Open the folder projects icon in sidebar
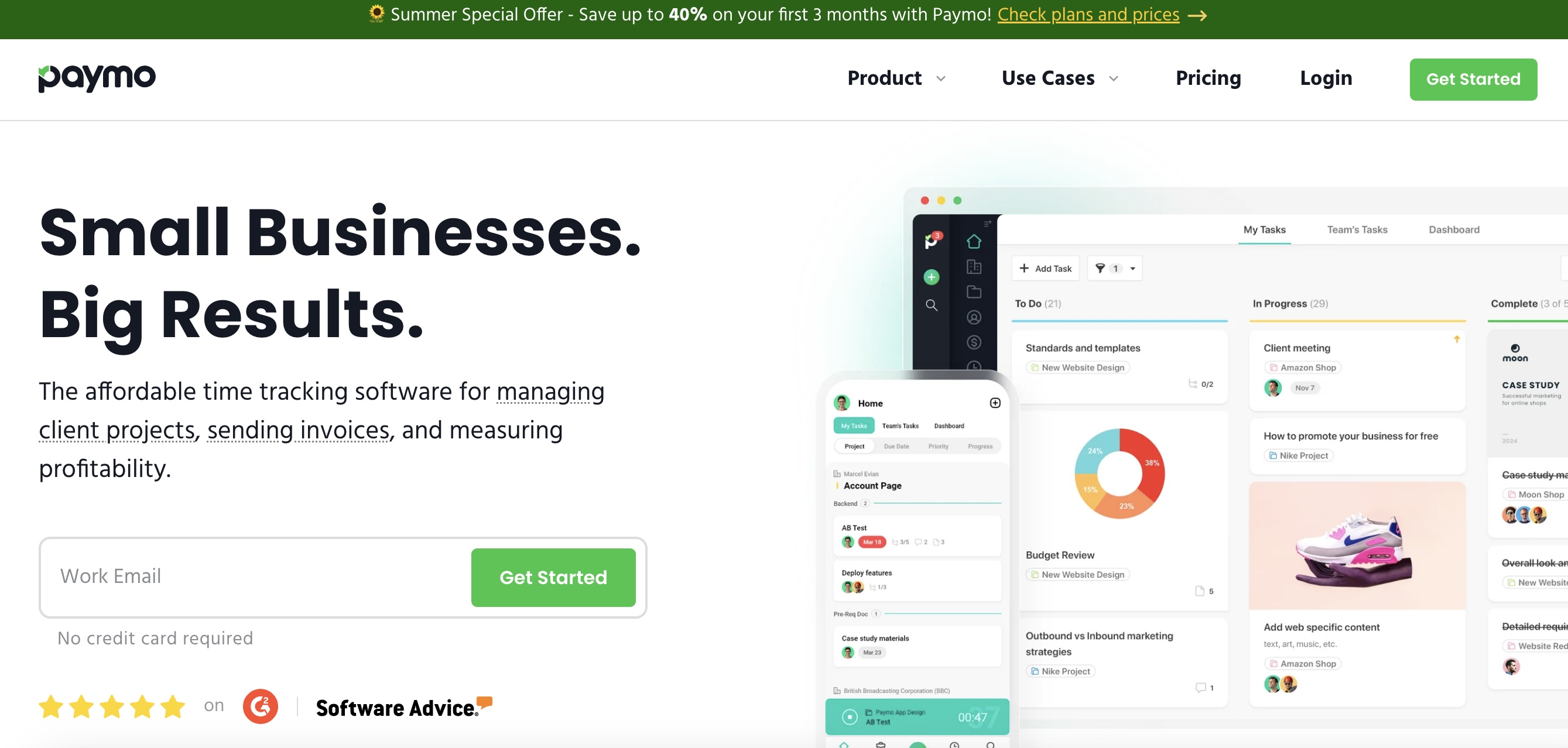1568x748 pixels. tap(973, 291)
